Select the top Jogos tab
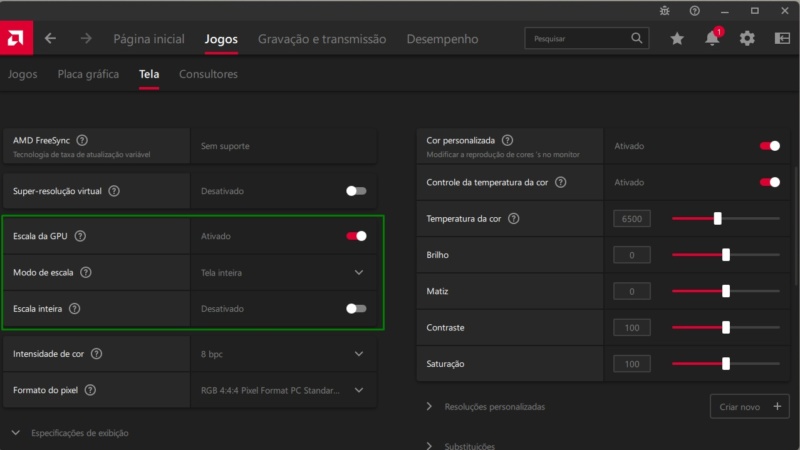The image size is (800, 450). click(x=221, y=39)
